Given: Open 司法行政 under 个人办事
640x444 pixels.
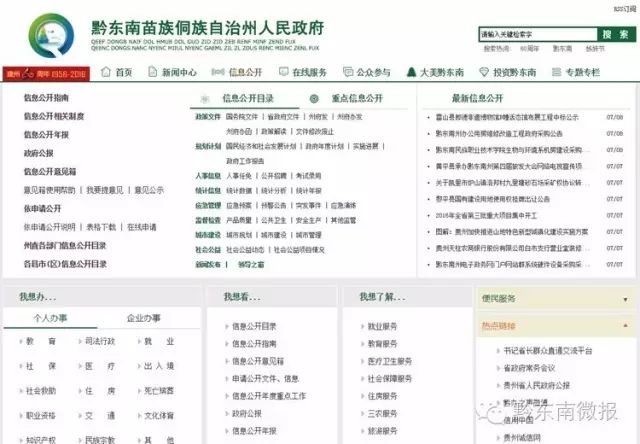Looking at the screenshot, I should pos(100,341).
